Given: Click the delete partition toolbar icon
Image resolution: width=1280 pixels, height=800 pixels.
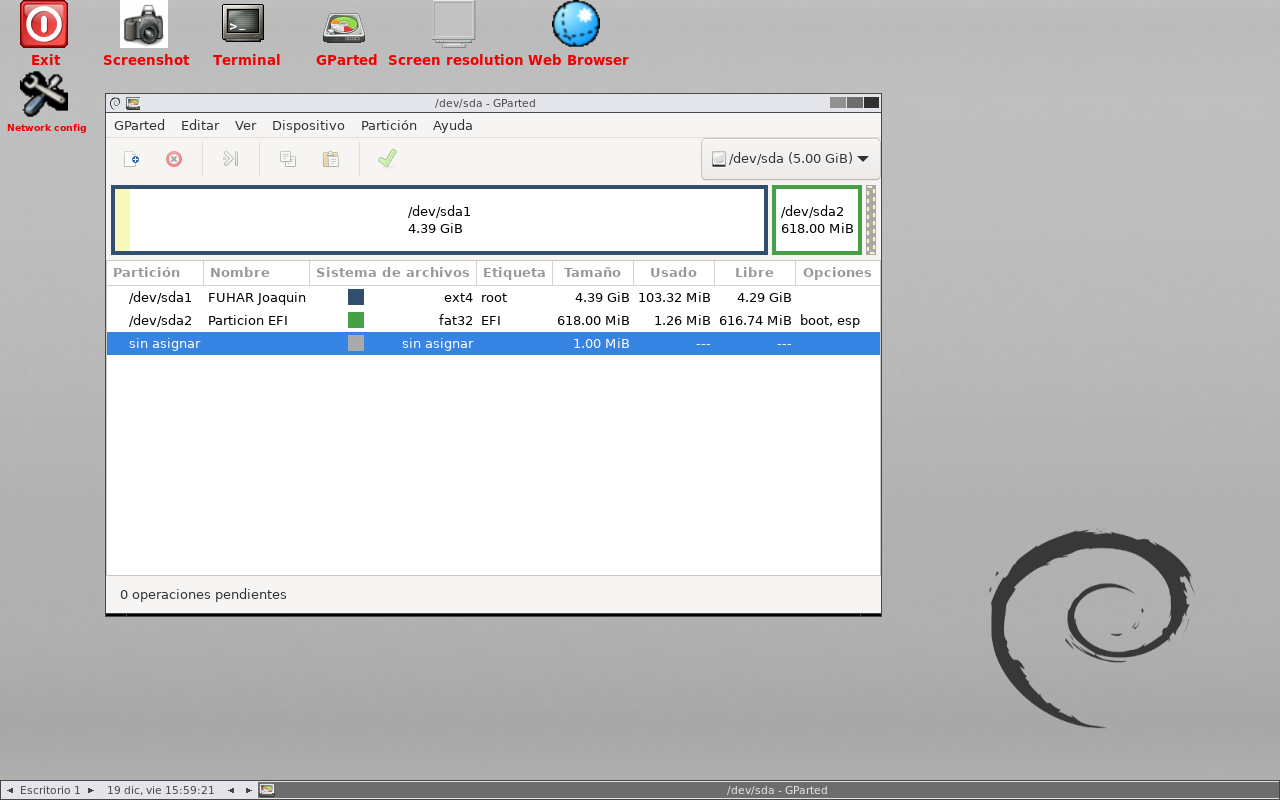Looking at the screenshot, I should point(174,159).
